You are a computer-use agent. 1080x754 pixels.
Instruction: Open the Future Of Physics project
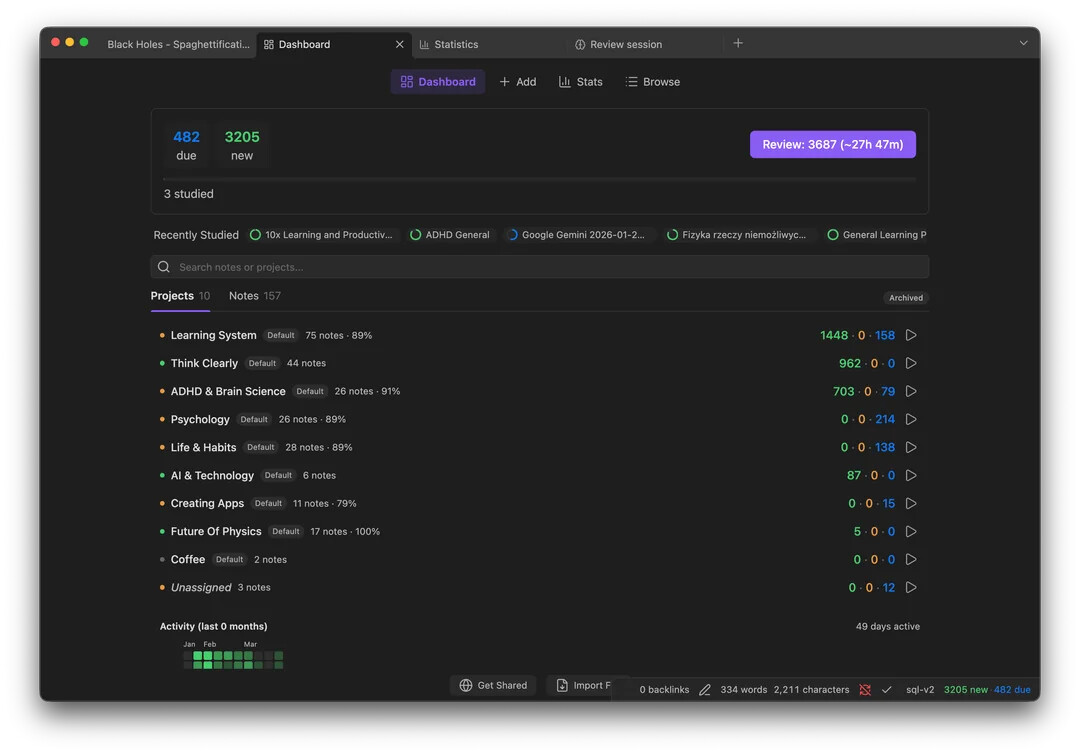click(216, 531)
